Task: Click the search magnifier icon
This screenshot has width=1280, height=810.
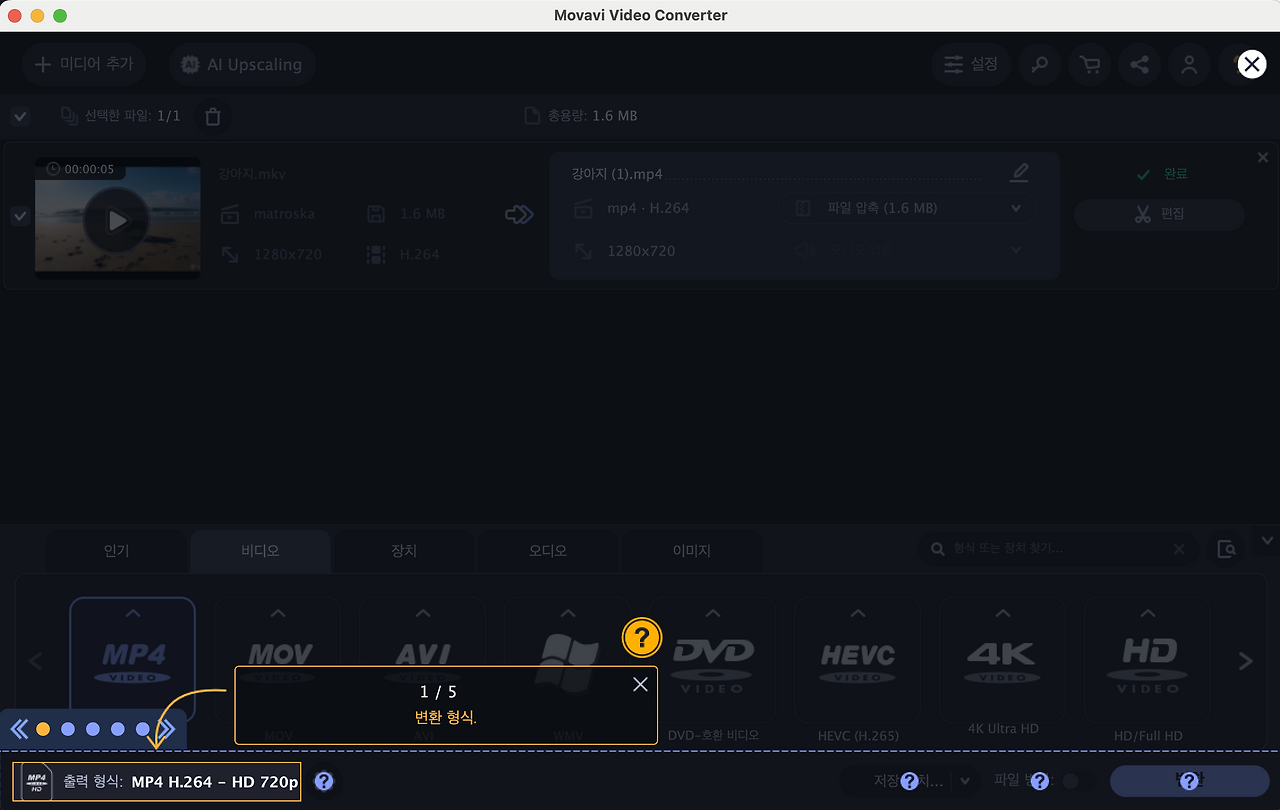Action: pyautogui.click(x=1039, y=64)
